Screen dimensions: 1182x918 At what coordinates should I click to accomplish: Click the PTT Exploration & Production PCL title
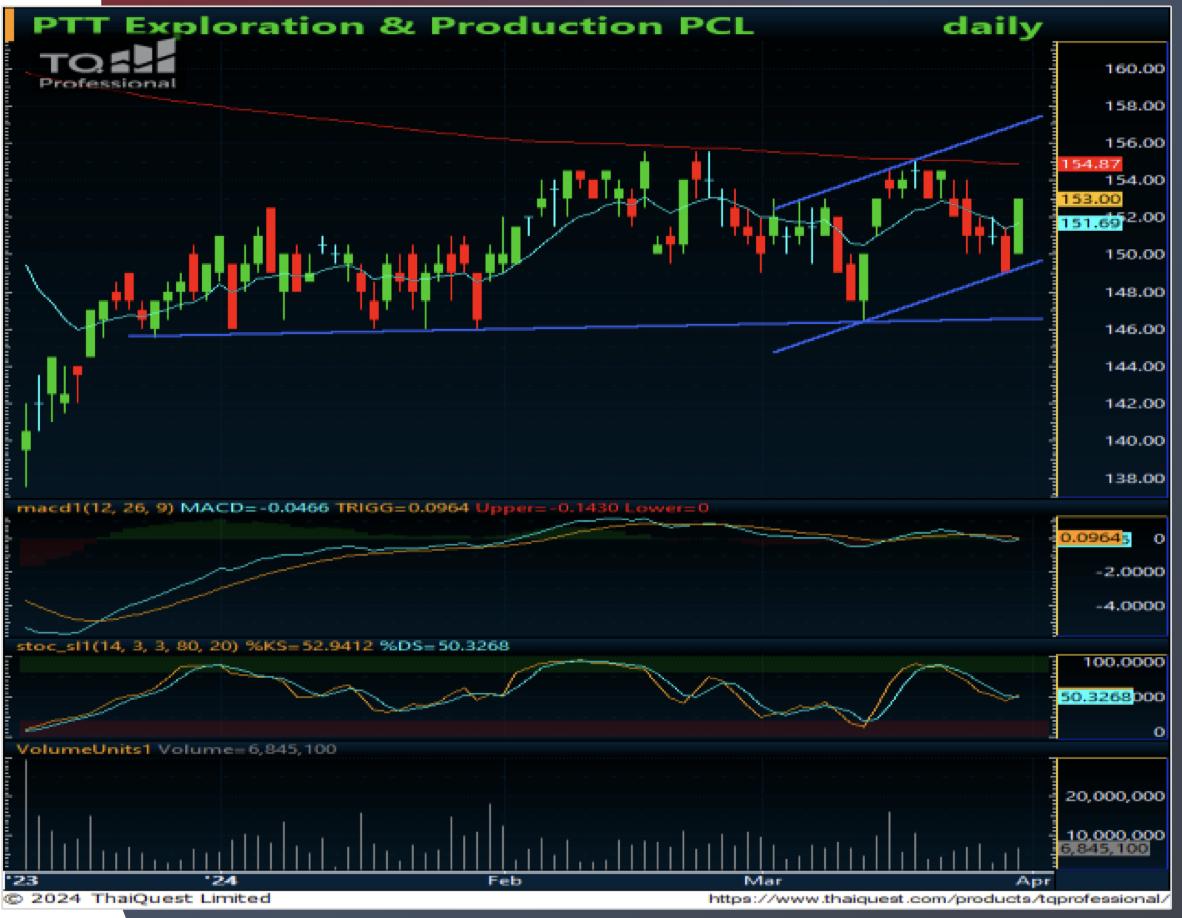point(393,26)
